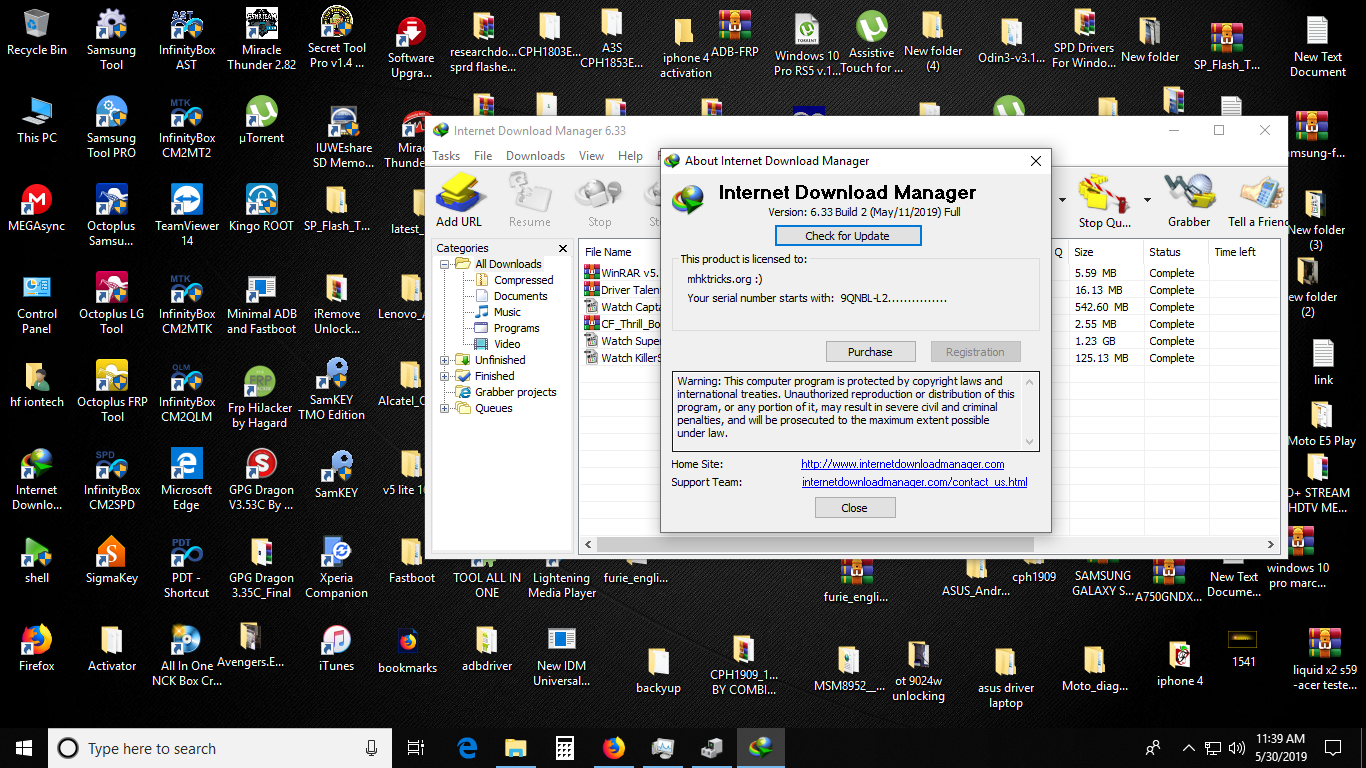Click the Purchase button
This screenshot has height=768, width=1366.
[x=870, y=352]
